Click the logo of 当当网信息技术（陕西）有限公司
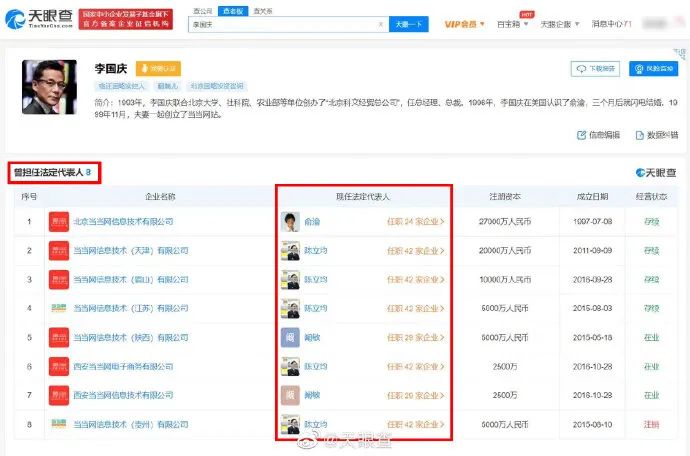 tap(59, 338)
